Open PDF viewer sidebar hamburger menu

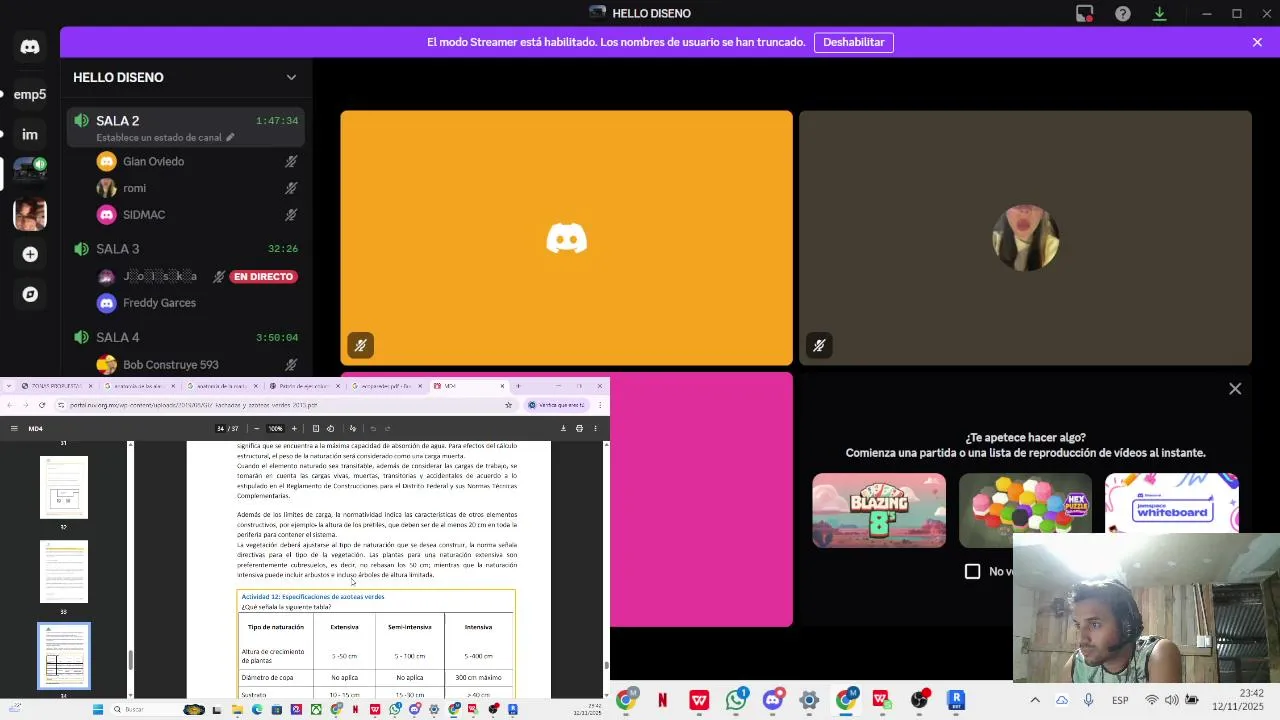14,428
